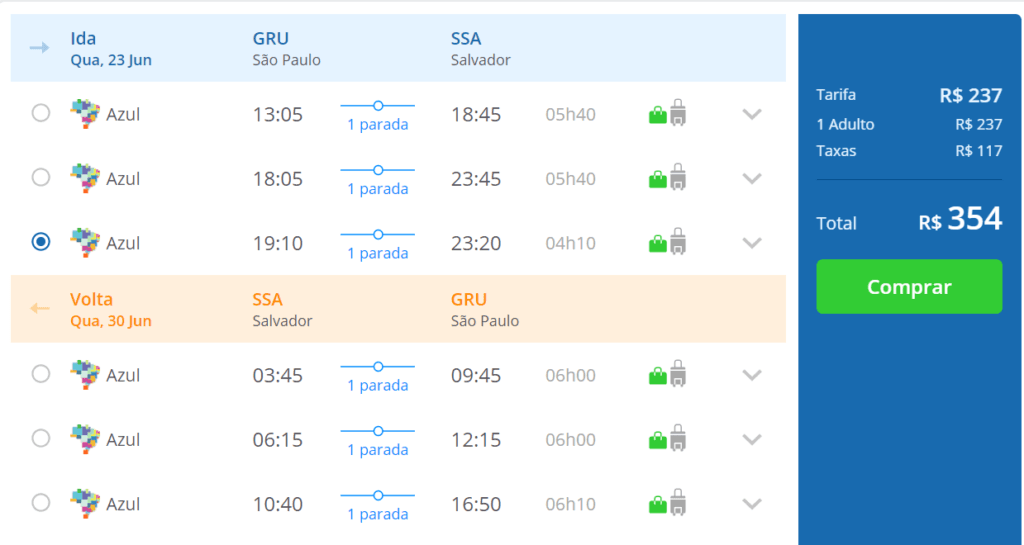Image resolution: width=1024 pixels, height=545 pixels.
Task: Choose the 03:45 return flight radio button
Action: (x=40, y=373)
